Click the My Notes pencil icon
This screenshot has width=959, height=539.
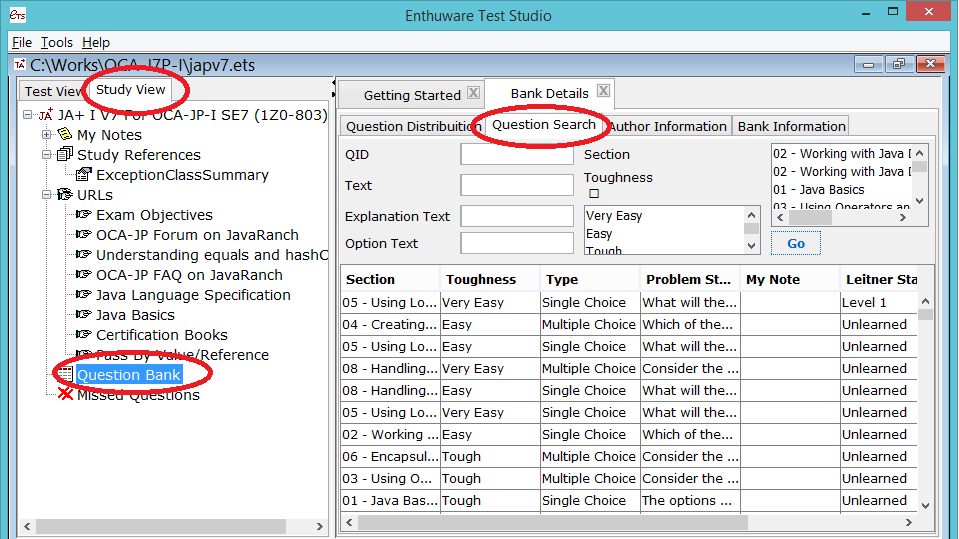pyautogui.click(x=64, y=134)
